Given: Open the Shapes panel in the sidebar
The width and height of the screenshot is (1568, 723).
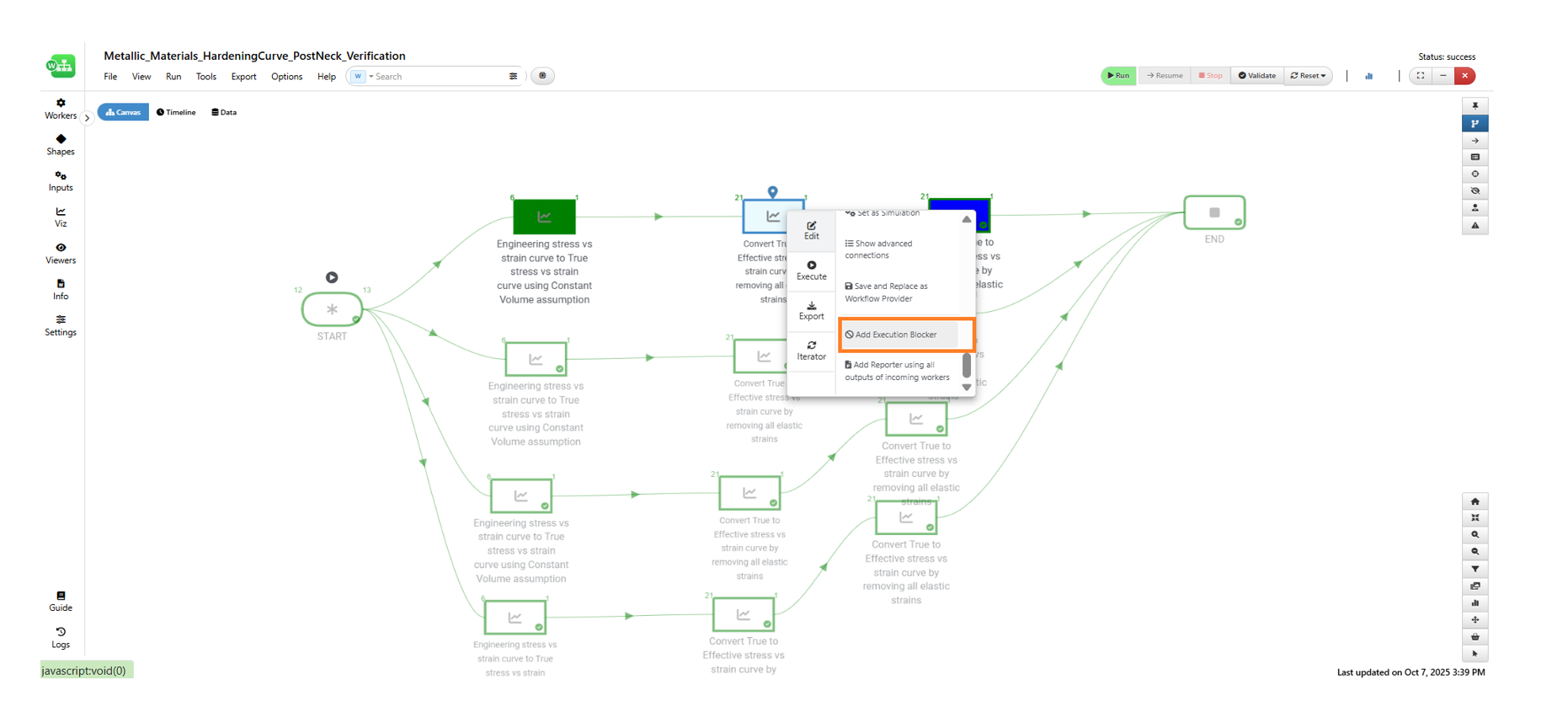Looking at the screenshot, I should click(61, 144).
